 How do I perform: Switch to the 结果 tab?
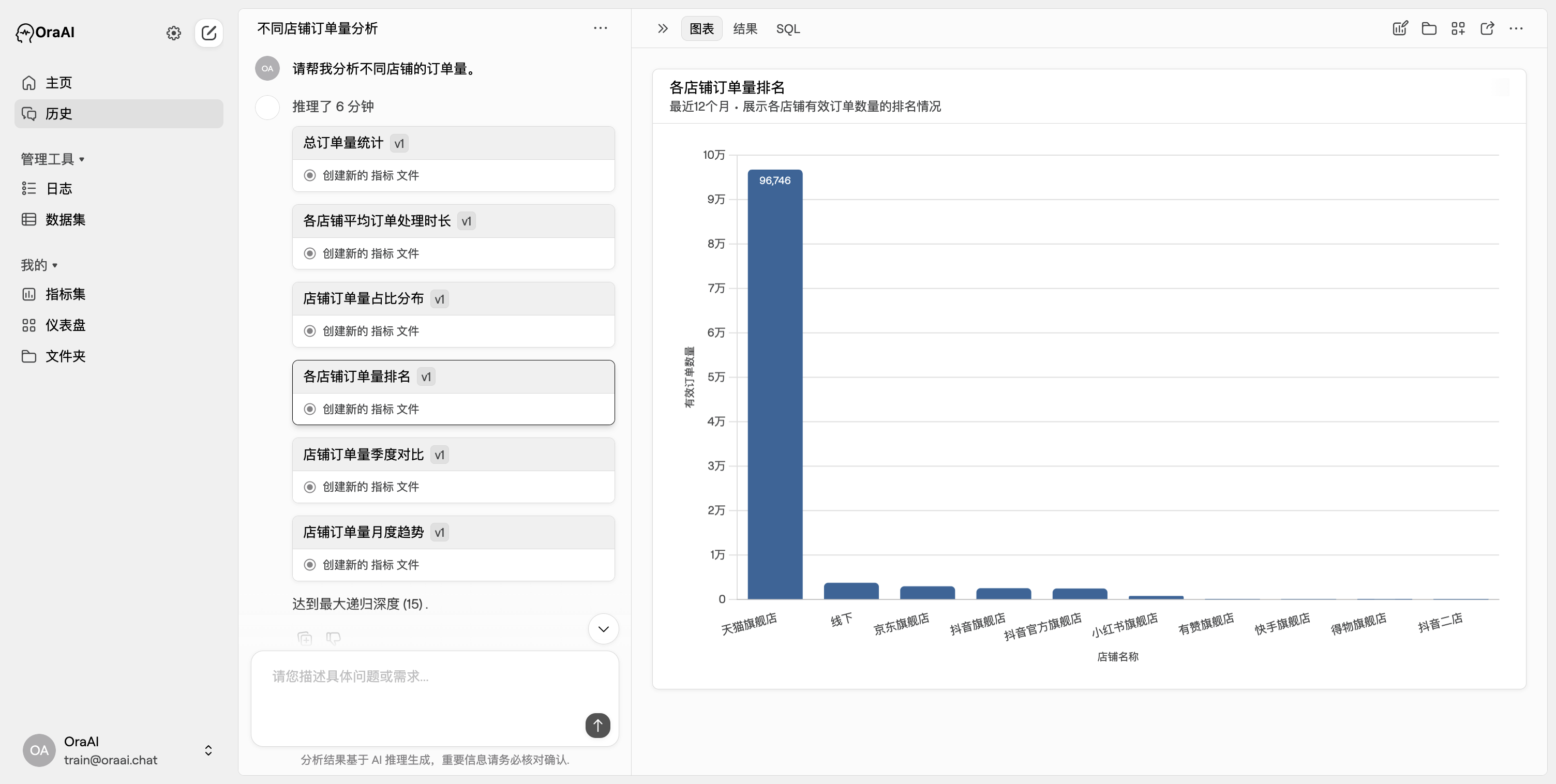coord(745,28)
